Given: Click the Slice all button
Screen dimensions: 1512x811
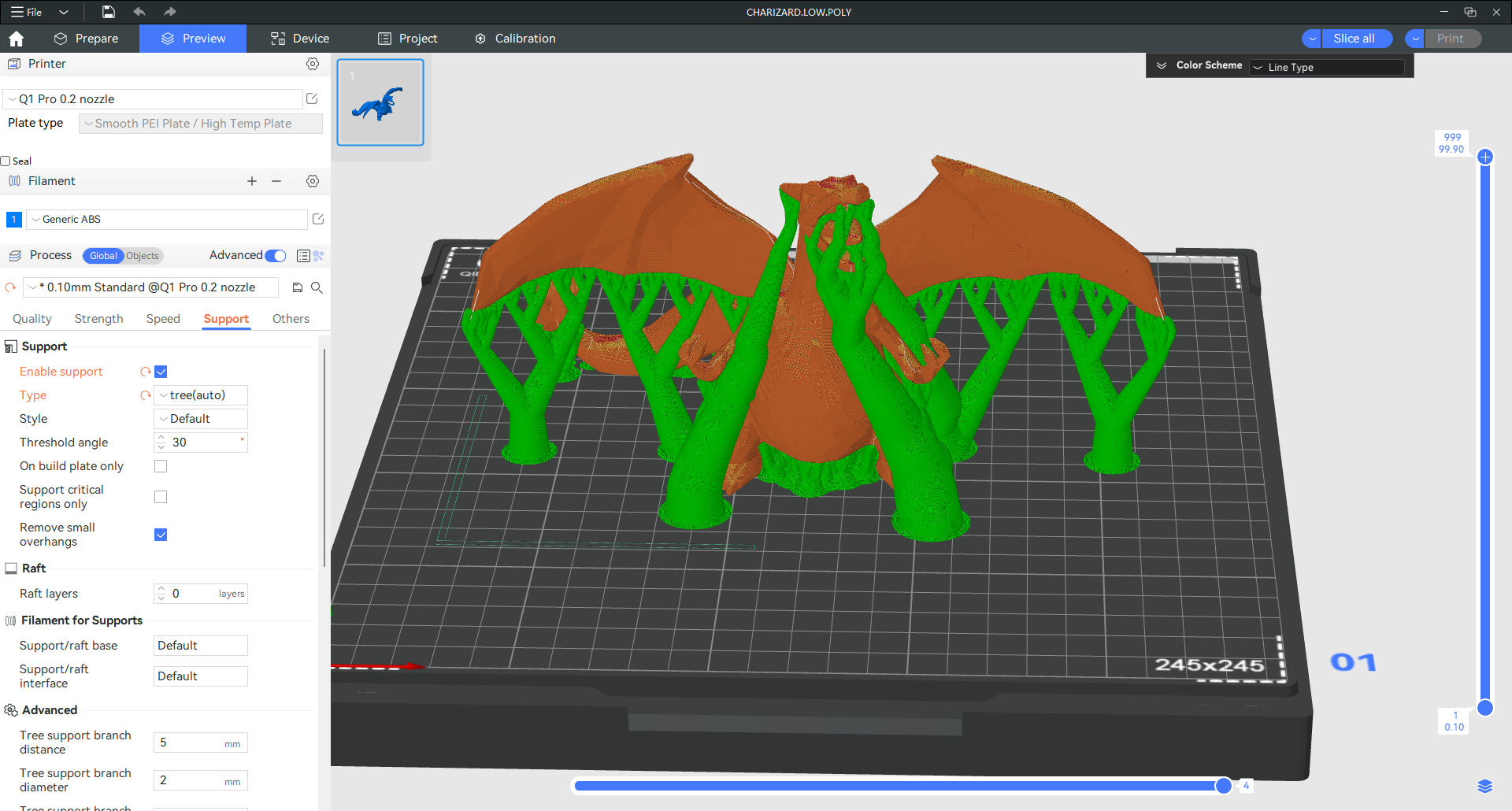Looking at the screenshot, I should pyautogui.click(x=1354, y=39).
